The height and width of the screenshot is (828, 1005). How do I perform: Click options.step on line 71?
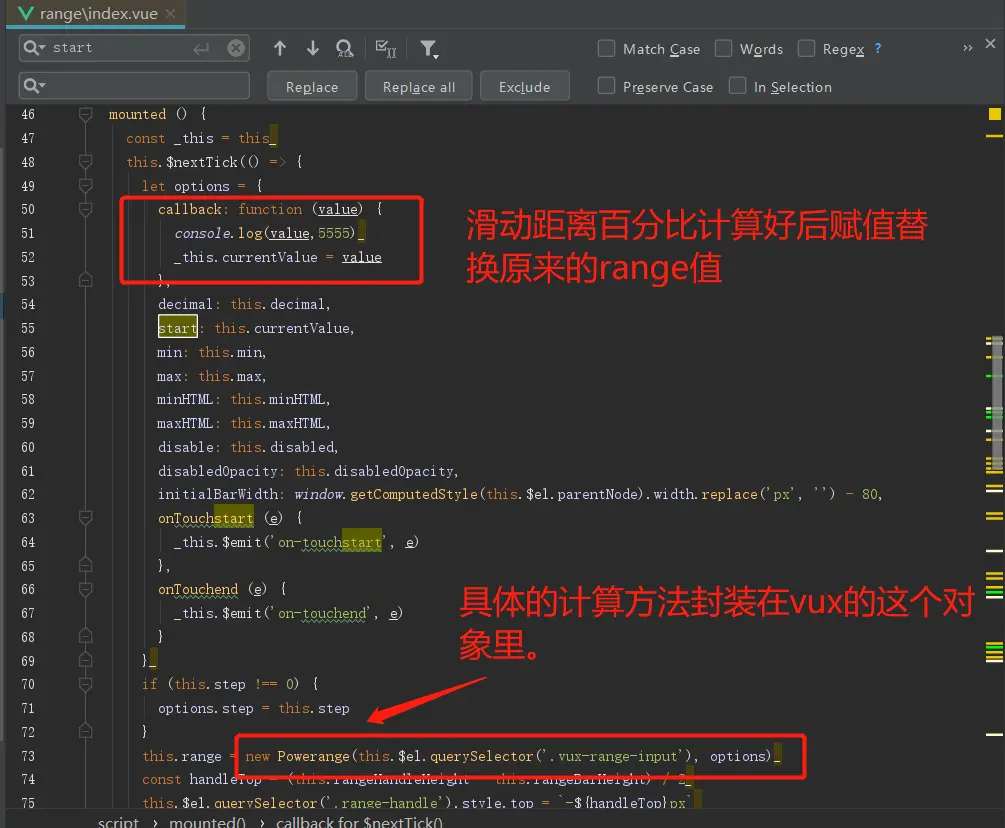click(206, 708)
